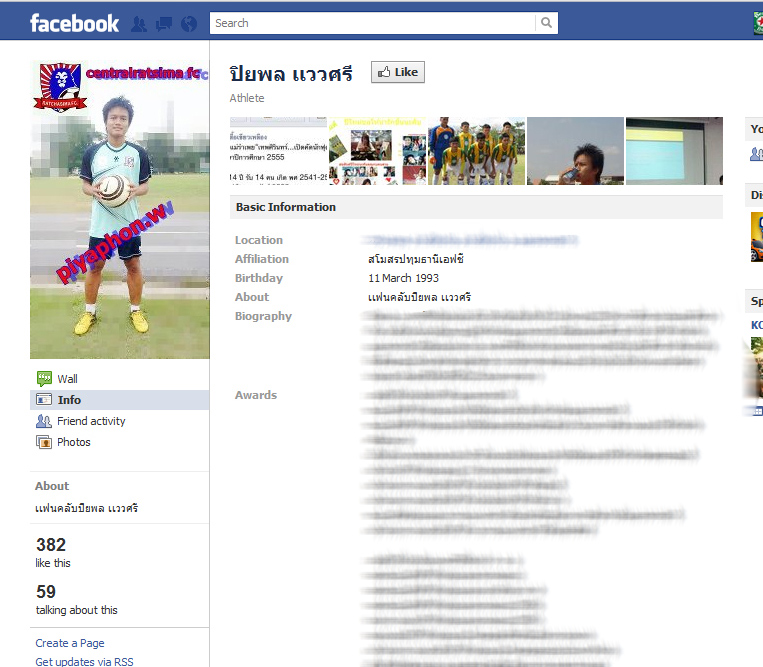Screen dimensions: 763x667
Task: Open friend requests icon in top bar
Action: click(x=139, y=24)
